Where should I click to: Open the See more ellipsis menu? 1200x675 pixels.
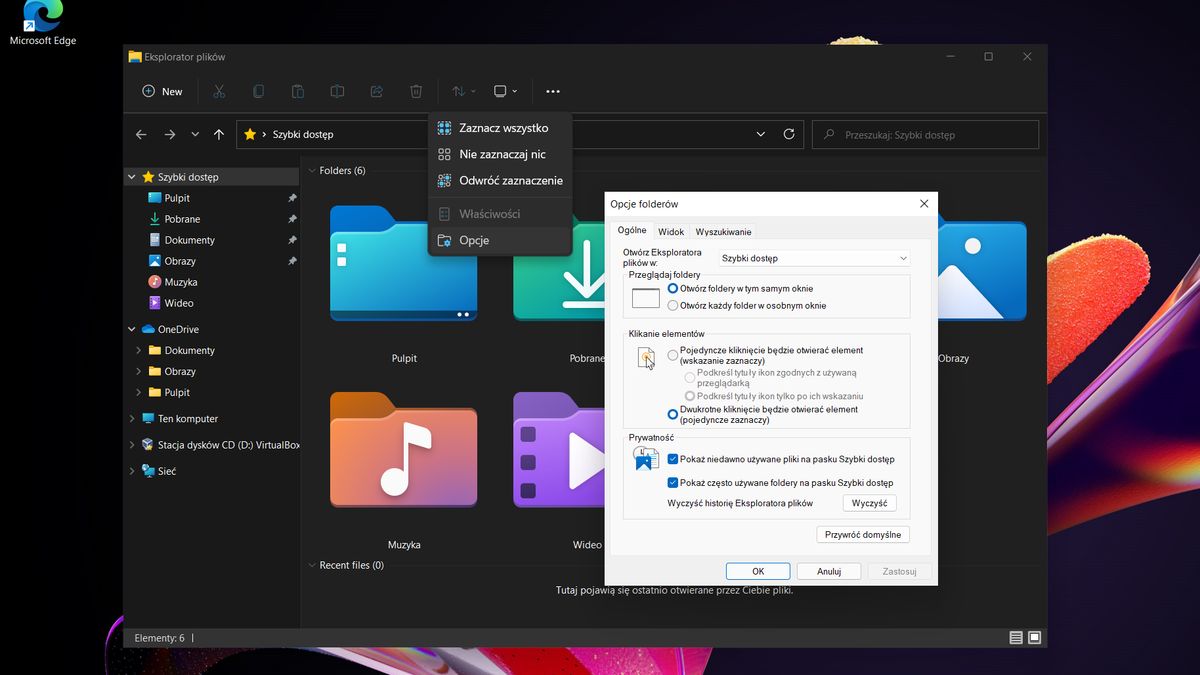pos(552,91)
